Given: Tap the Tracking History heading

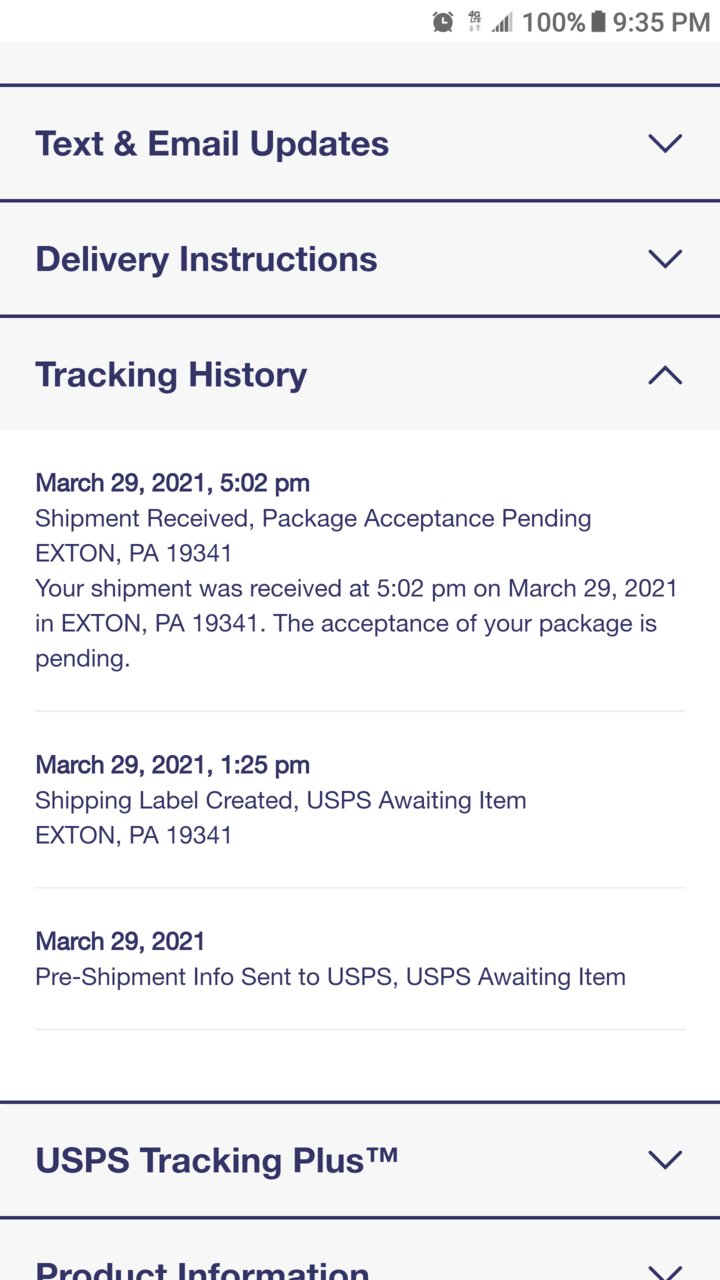Looking at the screenshot, I should 171,376.
